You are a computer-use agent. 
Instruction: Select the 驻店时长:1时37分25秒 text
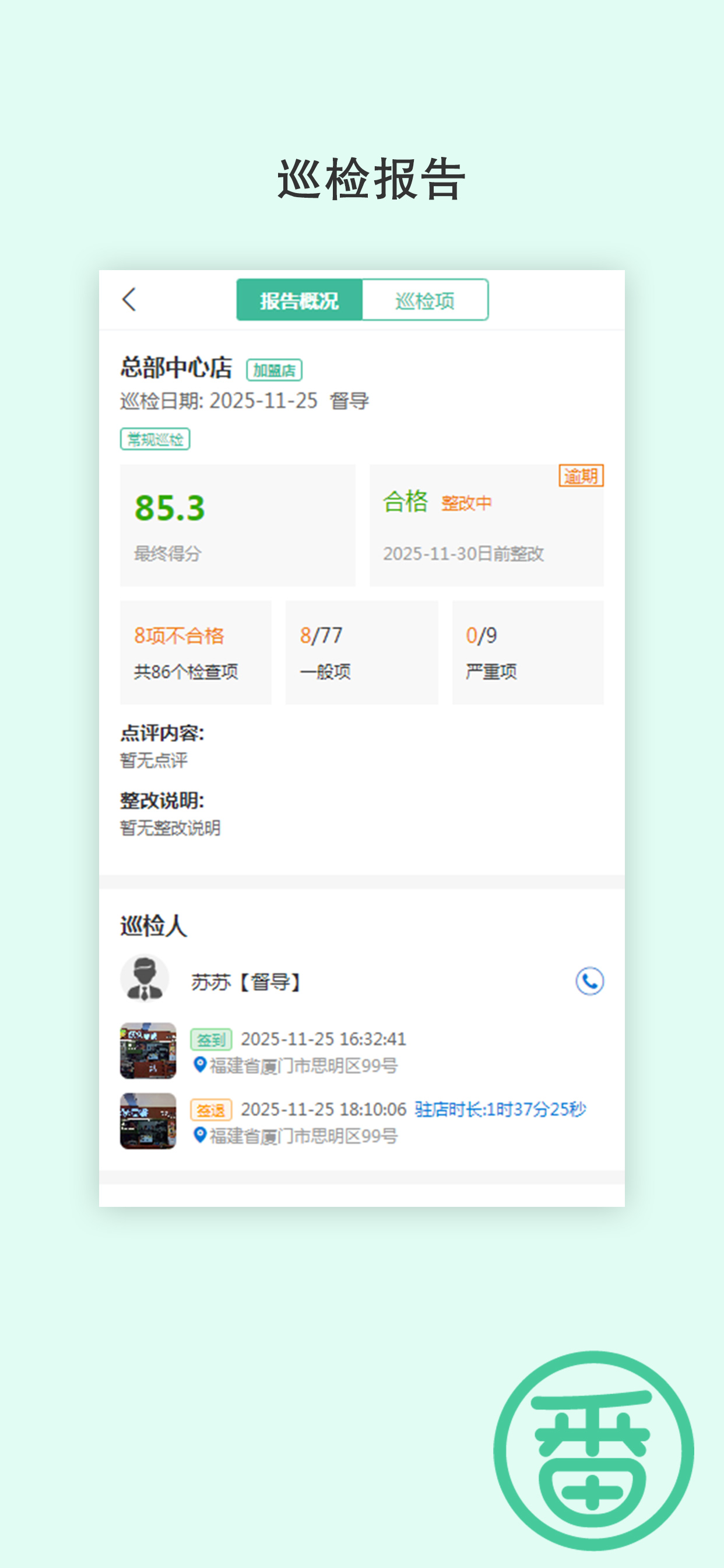pyautogui.click(x=500, y=1109)
